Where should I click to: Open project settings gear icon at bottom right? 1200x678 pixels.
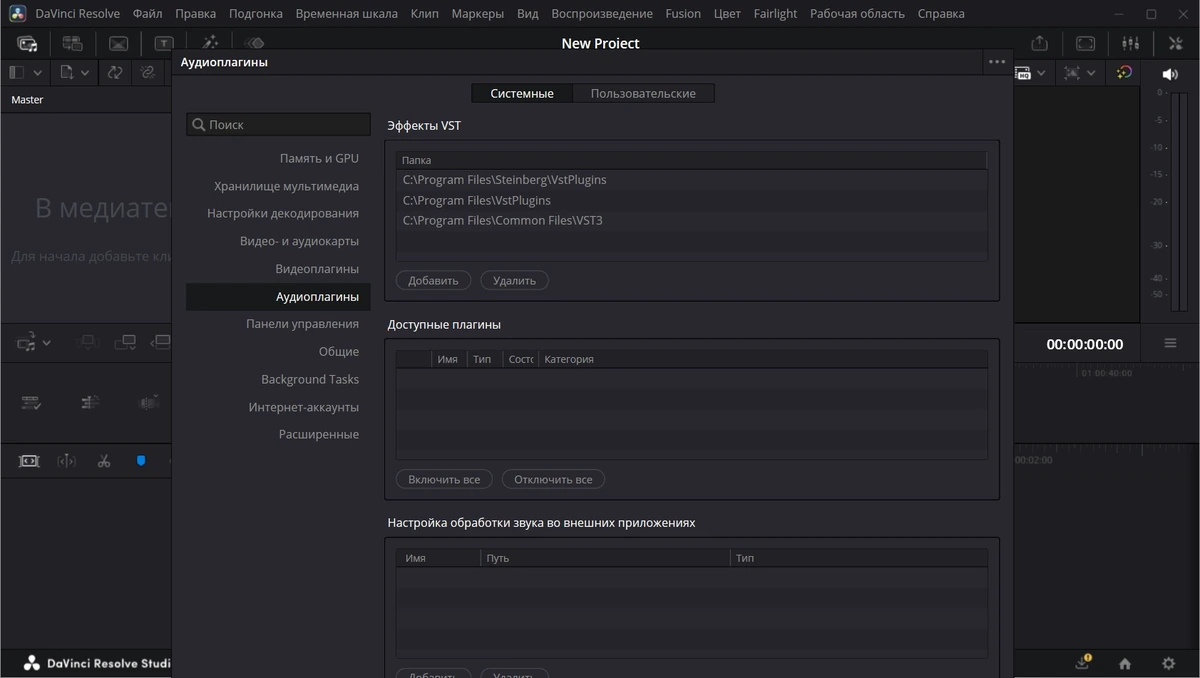point(1168,663)
